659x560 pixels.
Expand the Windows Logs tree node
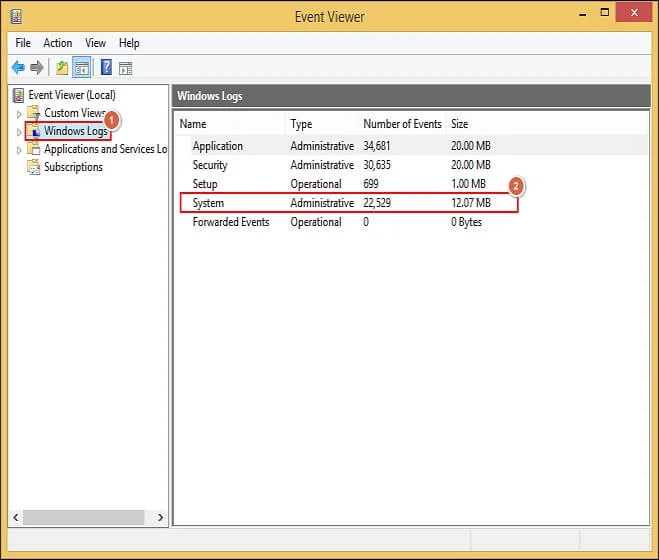pyautogui.click(x=19, y=132)
